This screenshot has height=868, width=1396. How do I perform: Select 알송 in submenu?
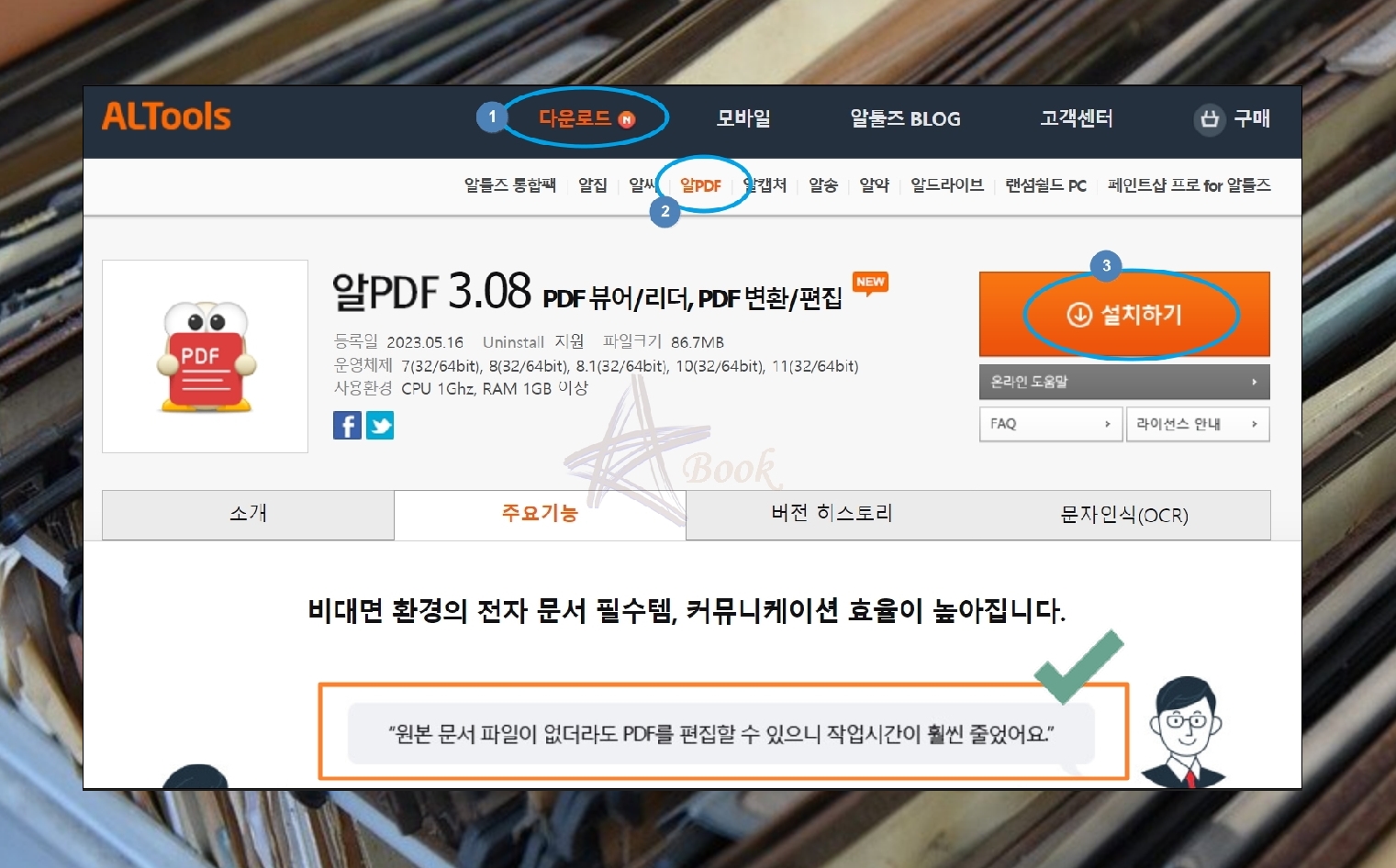pos(823,185)
